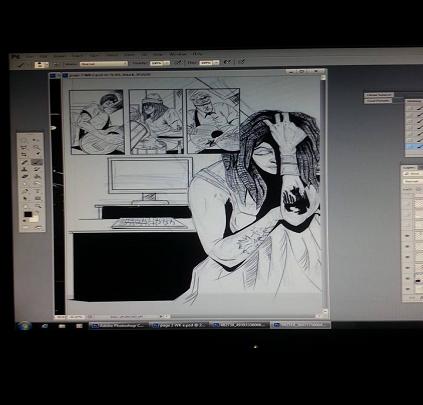
Task: Select the Rectangular Marquee tool
Action: pos(24,140)
